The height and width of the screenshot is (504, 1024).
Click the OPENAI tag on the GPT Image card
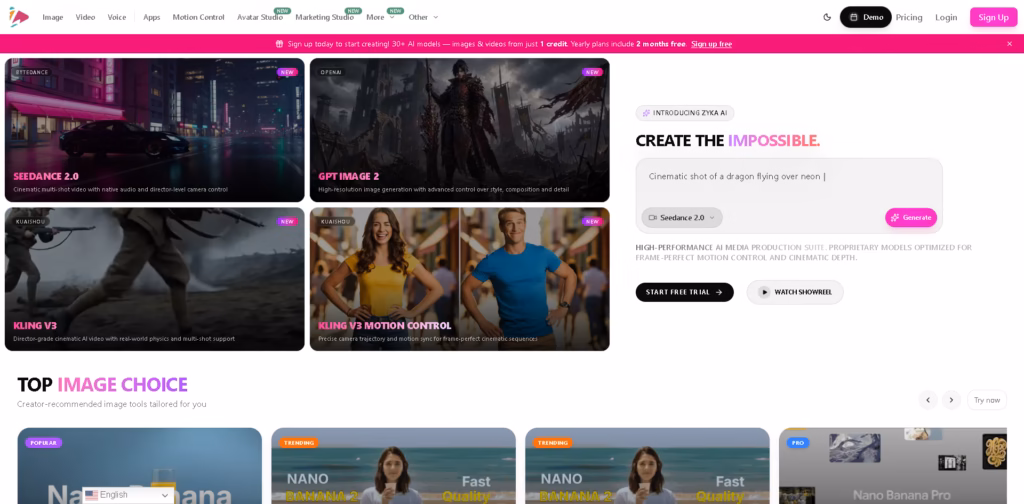click(x=332, y=72)
